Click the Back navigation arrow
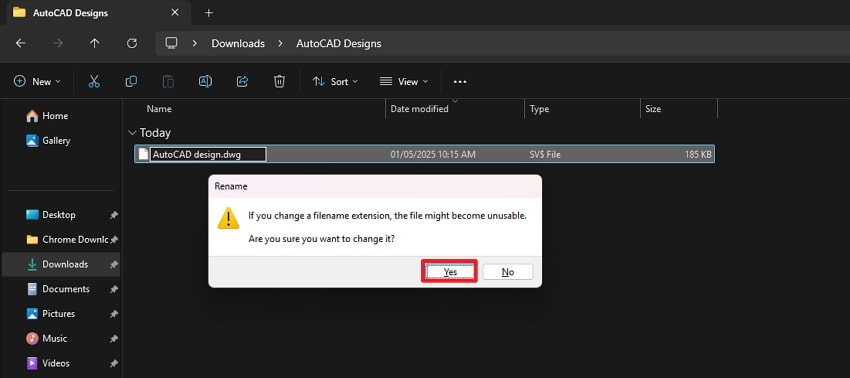The width and height of the screenshot is (850, 378). (21, 43)
